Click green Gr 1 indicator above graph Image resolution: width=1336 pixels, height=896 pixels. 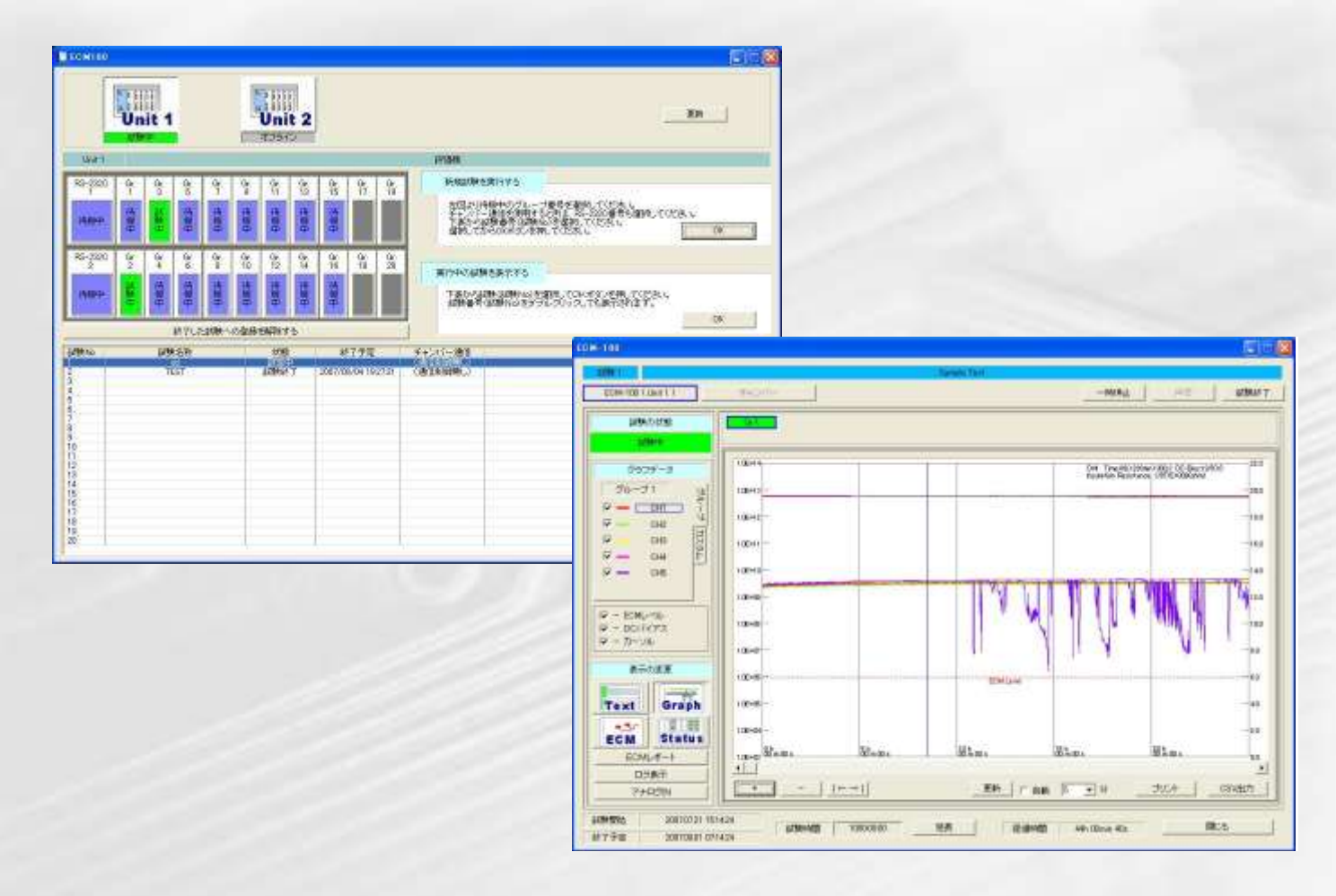pos(751,422)
